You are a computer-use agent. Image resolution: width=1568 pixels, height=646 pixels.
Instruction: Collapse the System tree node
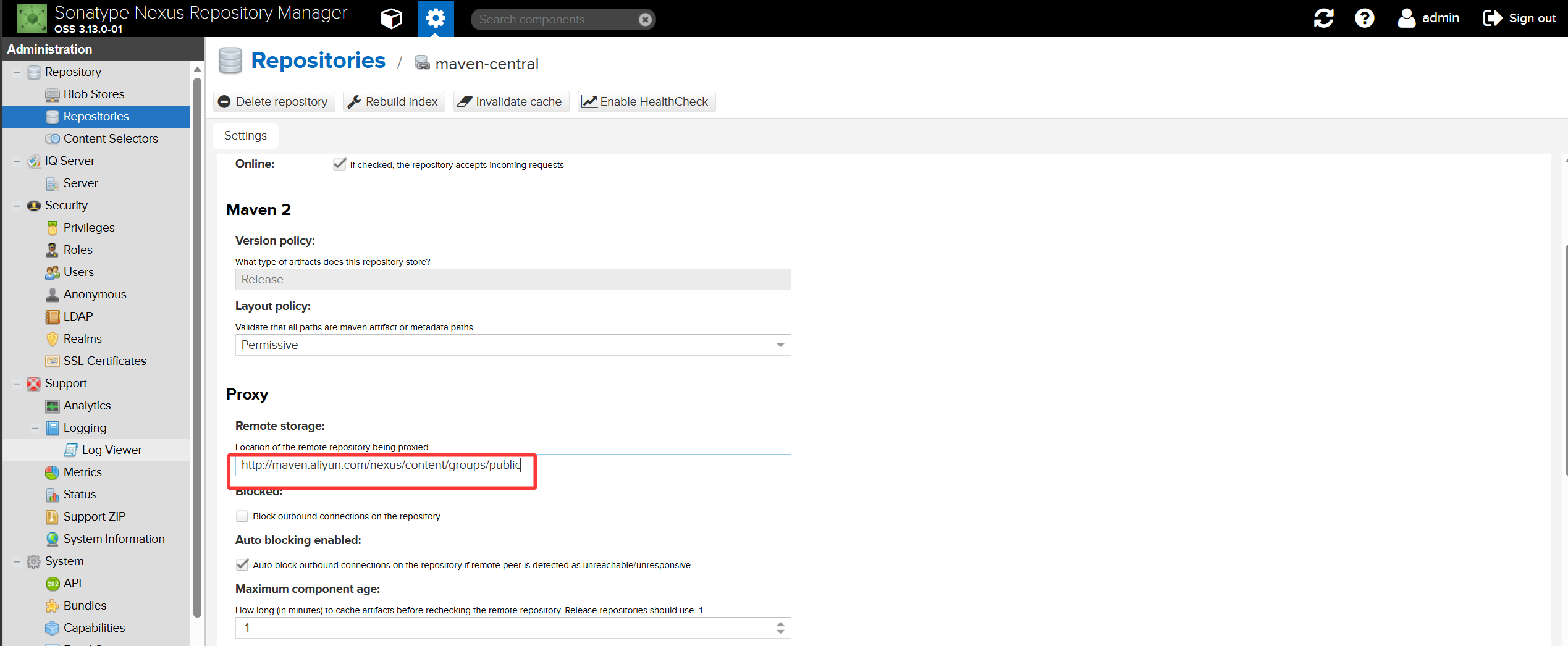pyautogui.click(x=17, y=561)
